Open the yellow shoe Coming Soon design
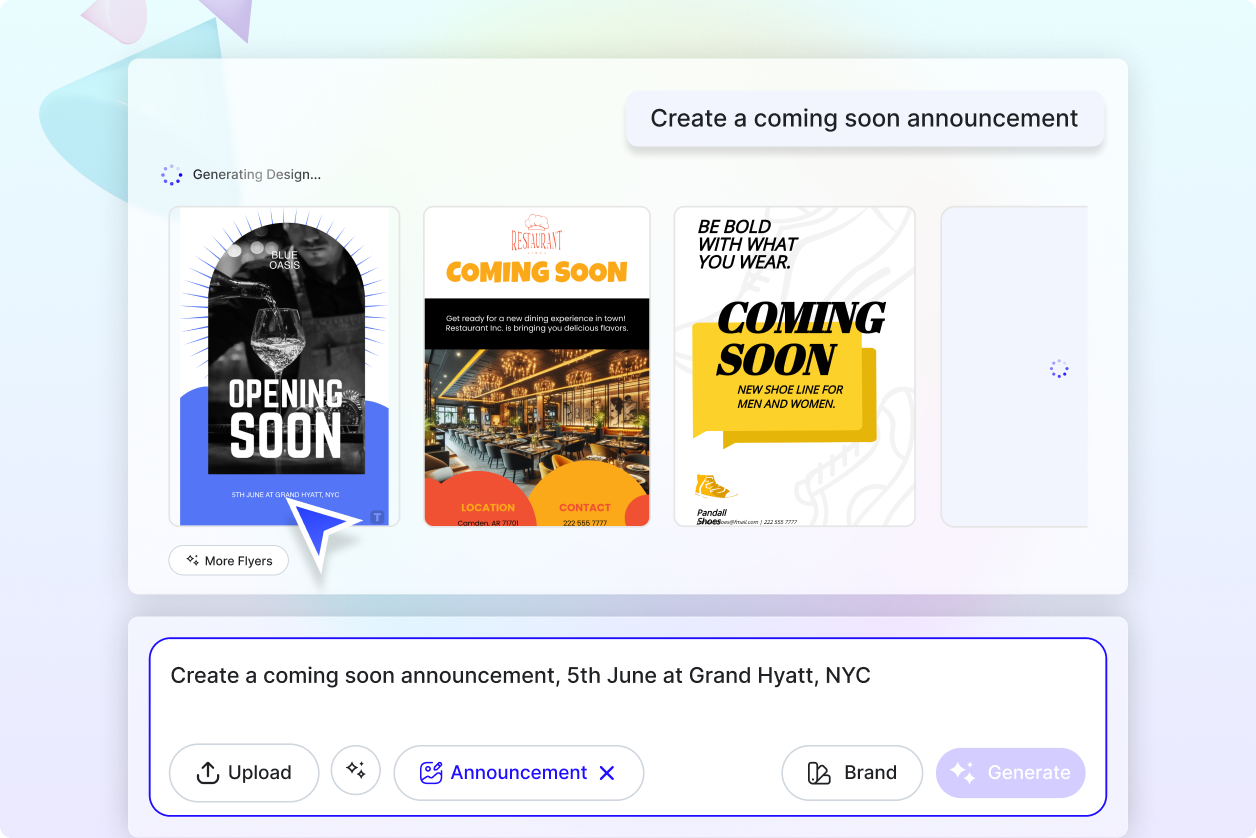This screenshot has height=838, width=1256. [x=794, y=366]
